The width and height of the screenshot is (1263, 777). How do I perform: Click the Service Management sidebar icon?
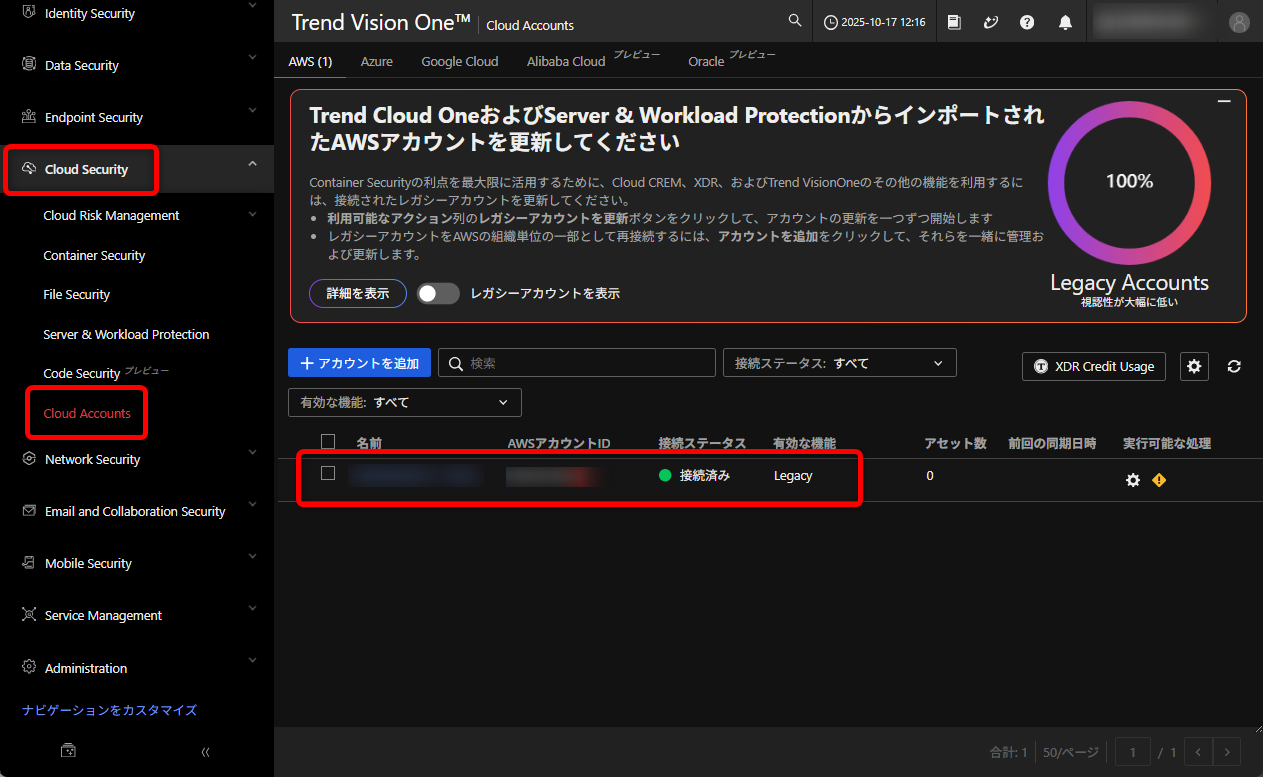(29, 614)
